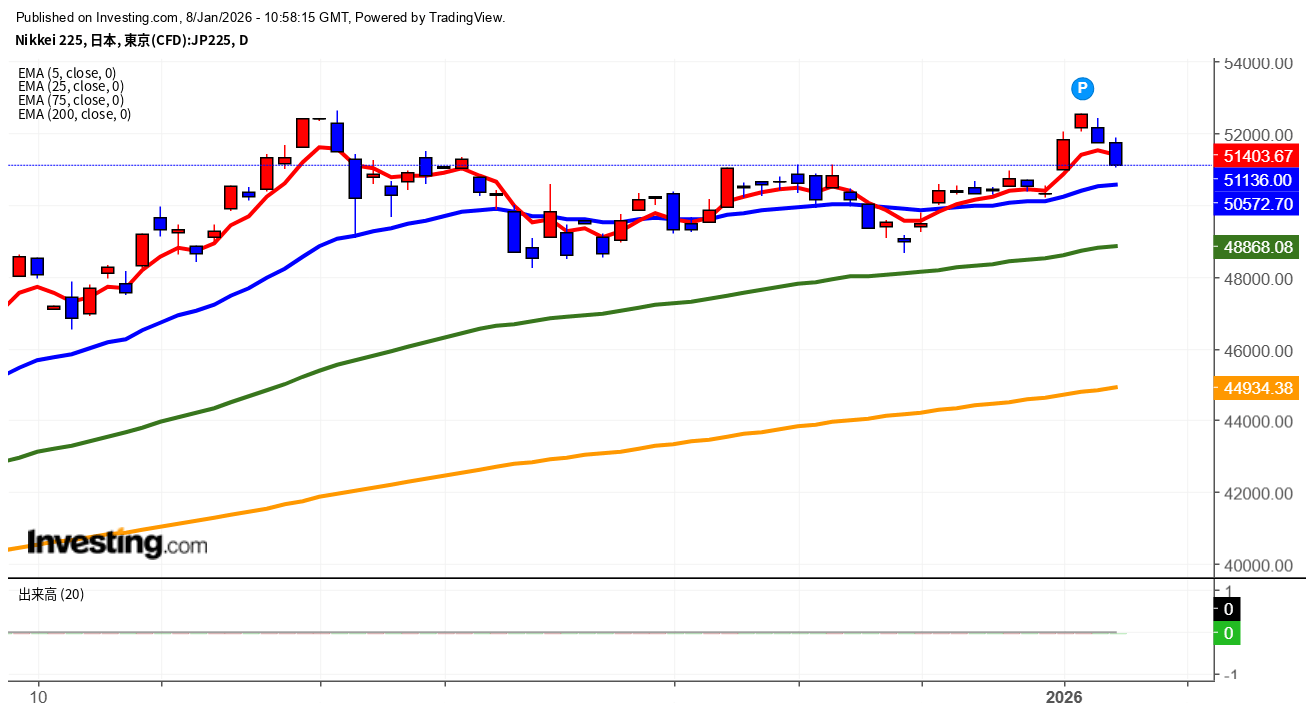The image size is (1306, 714).
Task: Click the 10 date axis label
Action: coord(38,696)
